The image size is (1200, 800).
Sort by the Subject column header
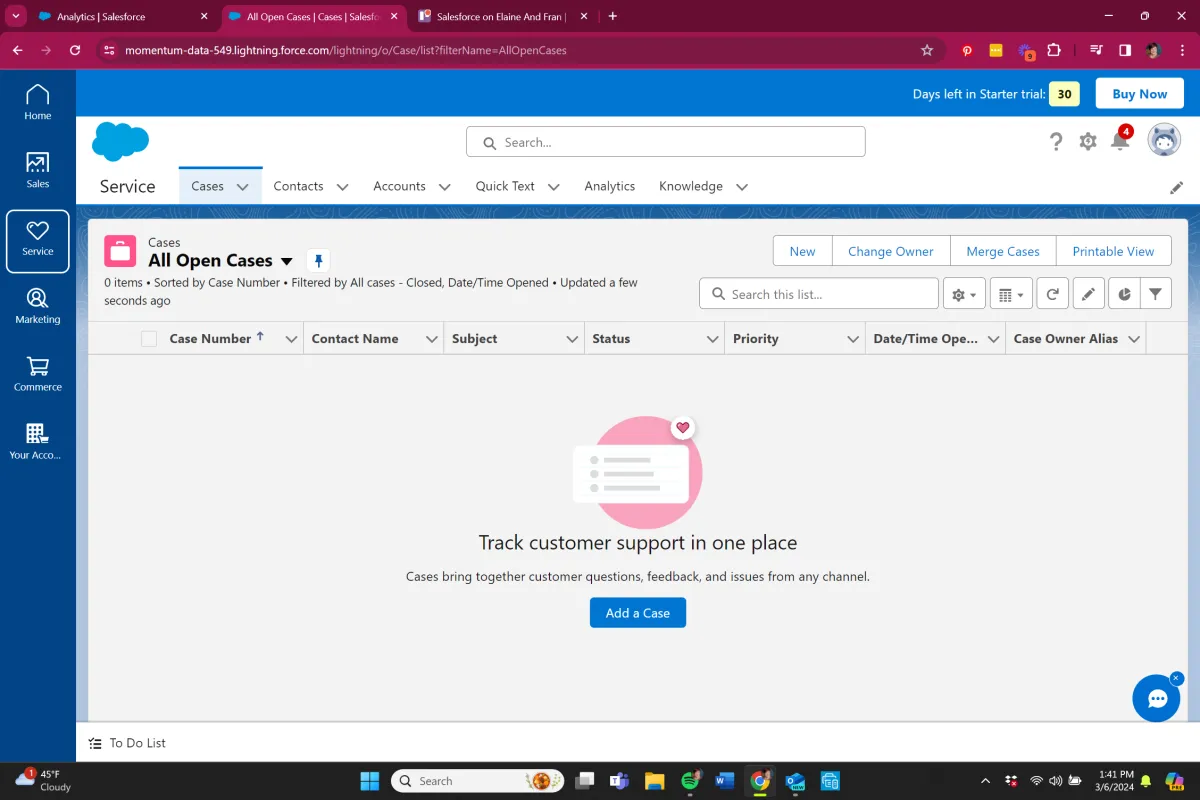click(474, 339)
